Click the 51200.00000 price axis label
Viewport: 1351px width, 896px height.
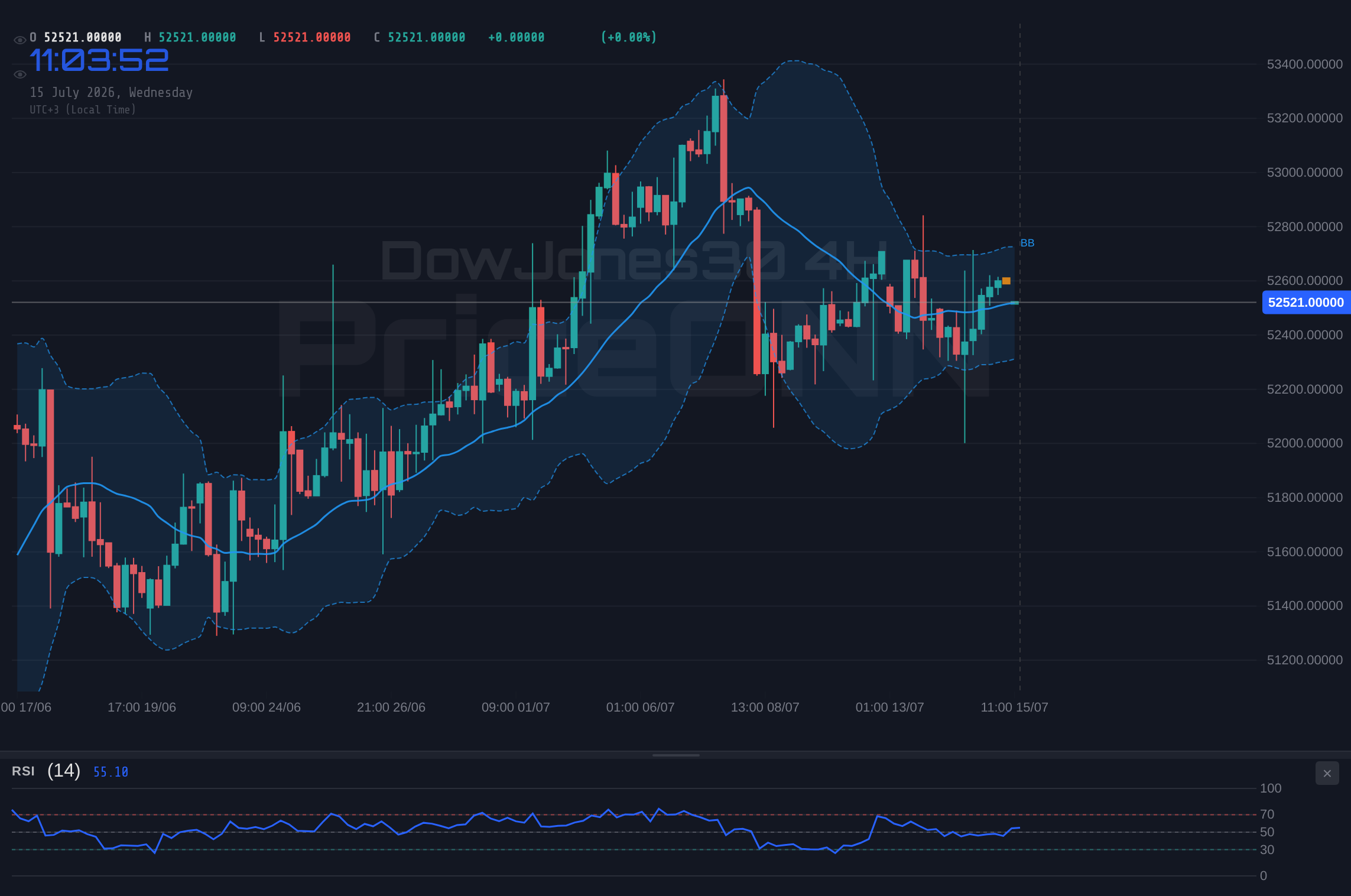[x=1305, y=660]
